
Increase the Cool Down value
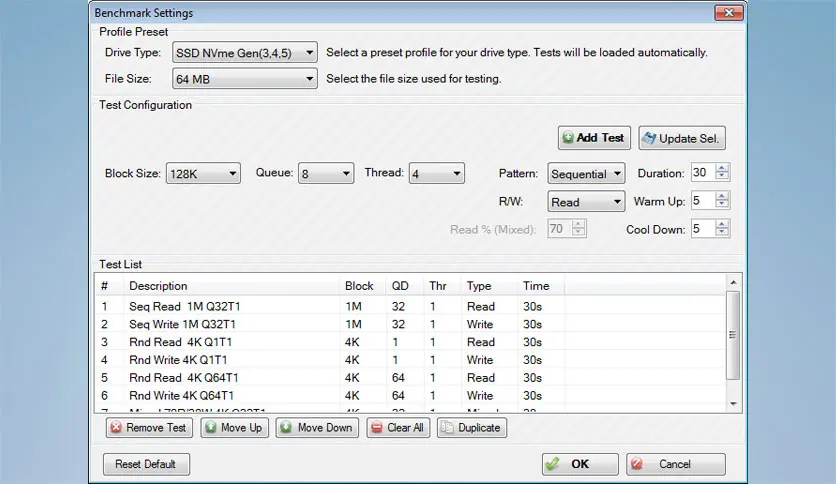722,224
